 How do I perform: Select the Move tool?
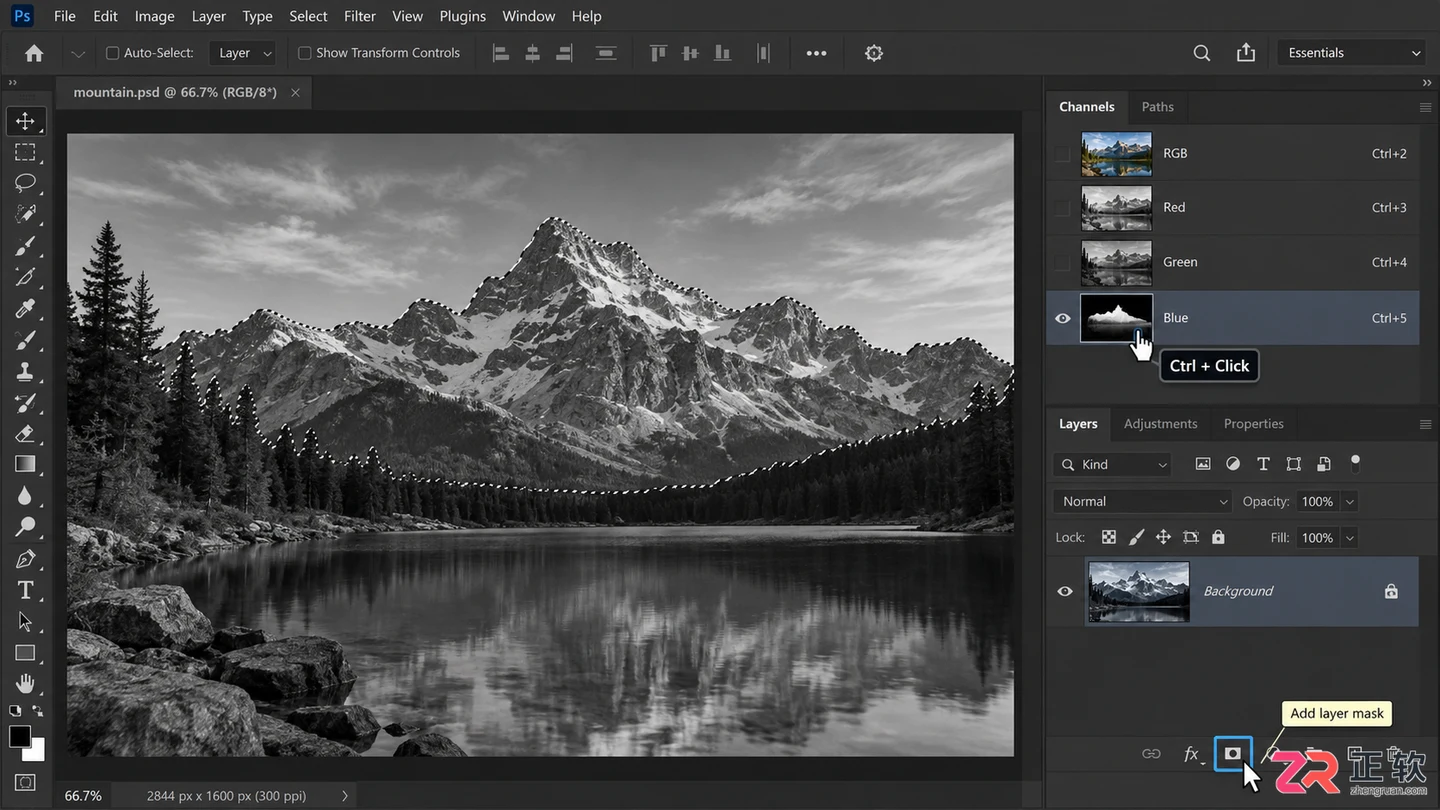tap(25, 121)
